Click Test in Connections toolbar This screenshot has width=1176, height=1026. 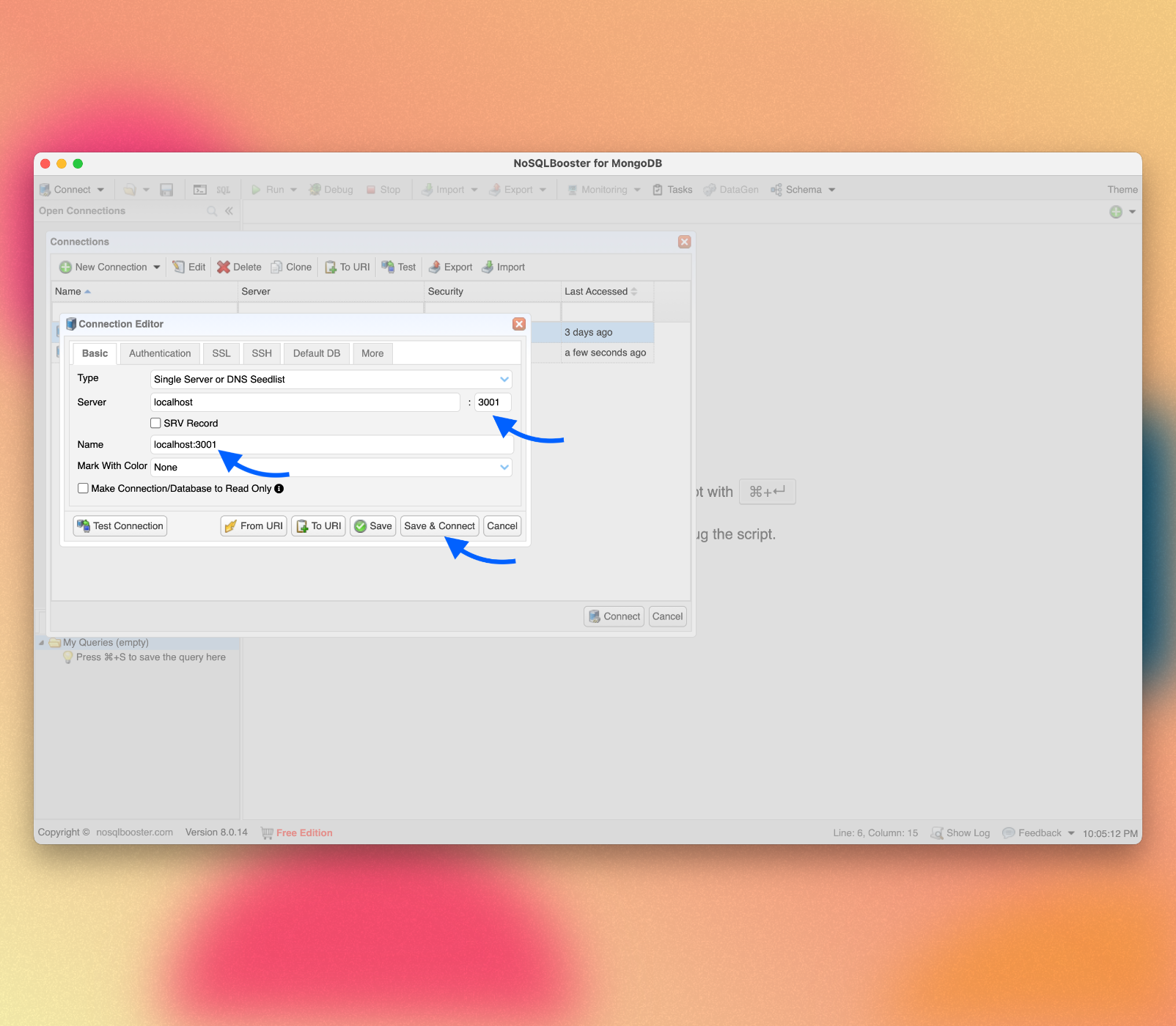(x=399, y=267)
